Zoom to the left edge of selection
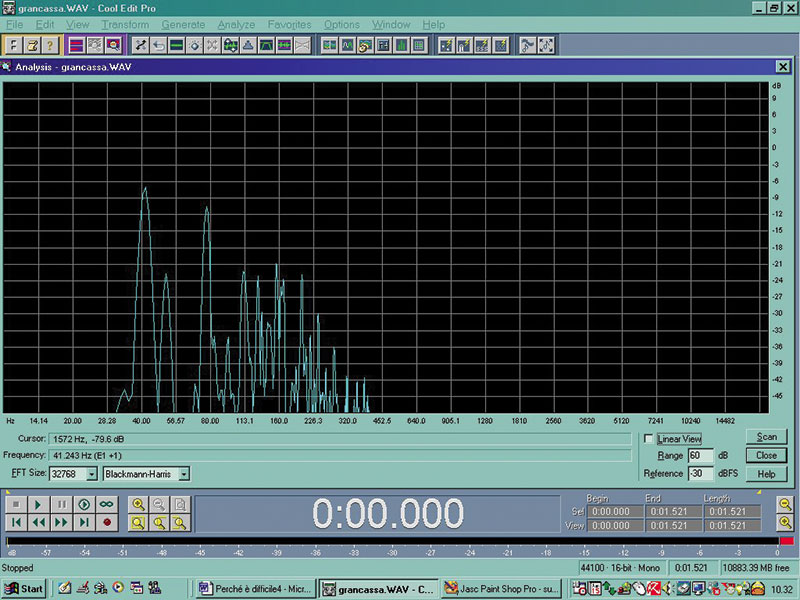Viewport: 800px width, 600px height. (159, 522)
